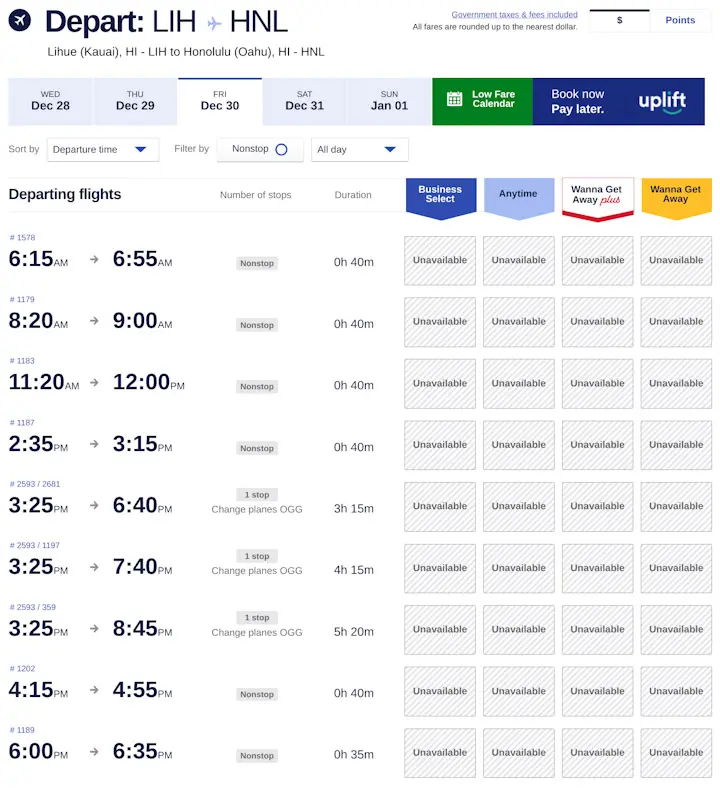Click the yellow Wanna Get Away fare header
Screen dimensions: 720x804
pos(676,198)
